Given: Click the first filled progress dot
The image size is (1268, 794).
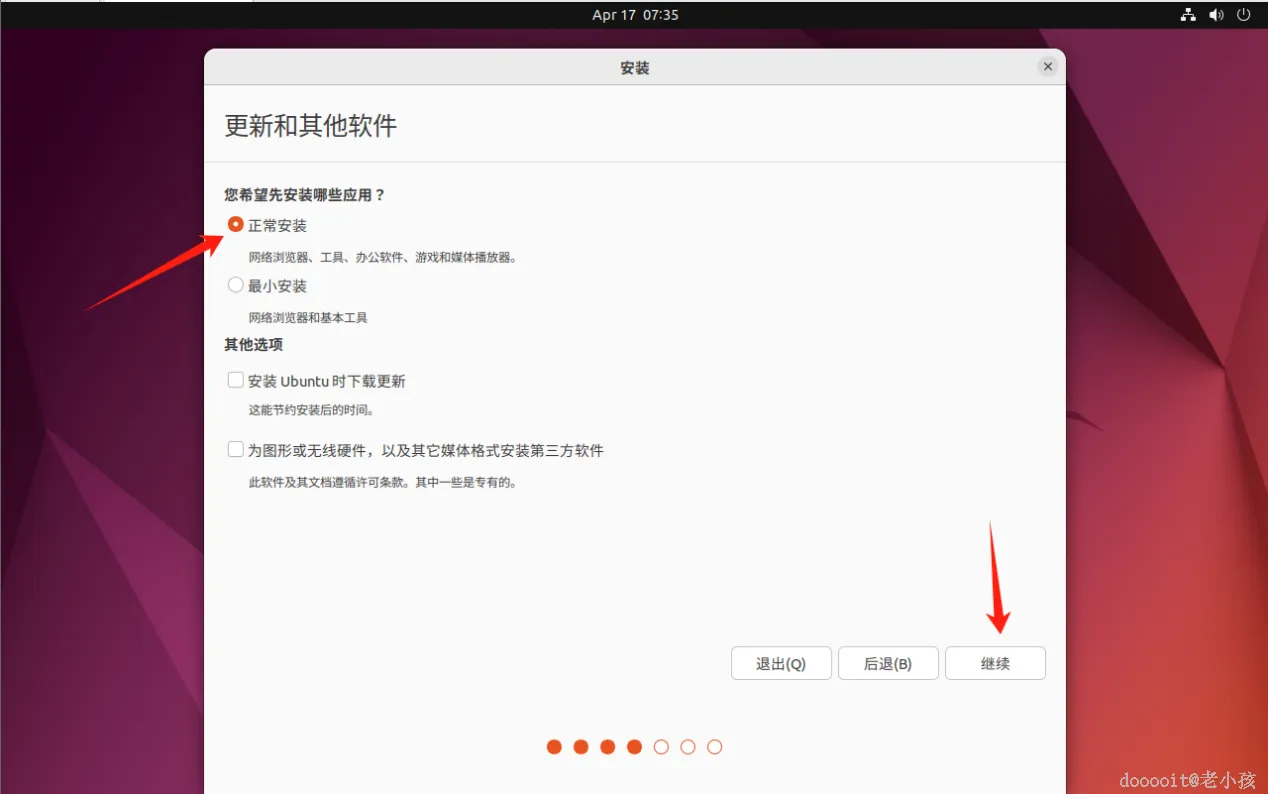Looking at the screenshot, I should coord(554,746).
